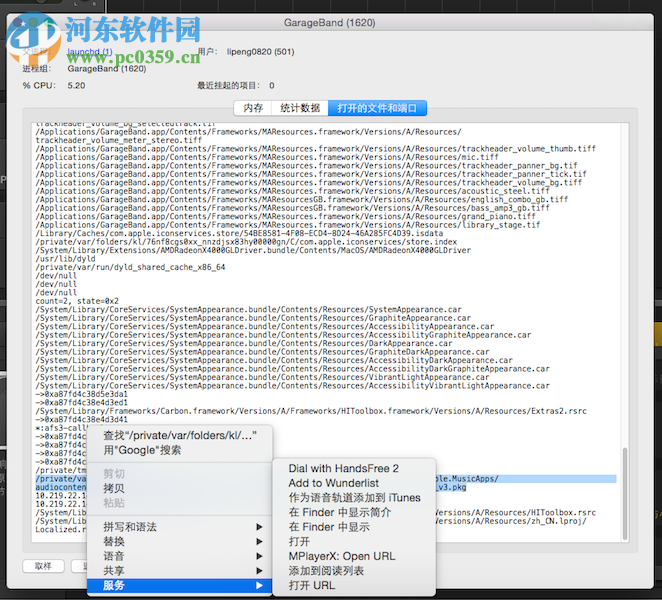
Task: Click the line ending in AMDRadeonX4000GLDriver
Action: 253,250
